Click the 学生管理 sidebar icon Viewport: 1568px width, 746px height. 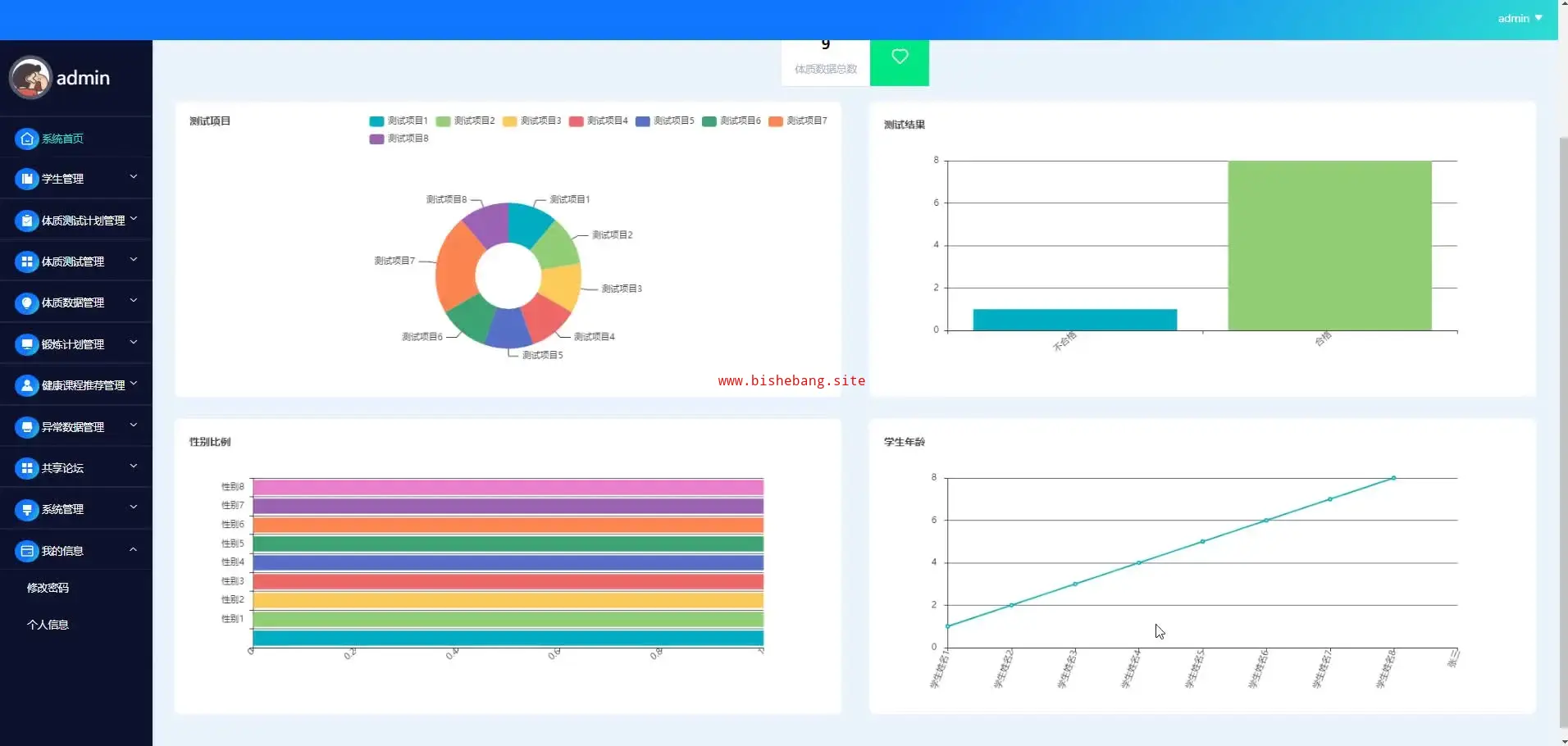[x=27, y=179]
